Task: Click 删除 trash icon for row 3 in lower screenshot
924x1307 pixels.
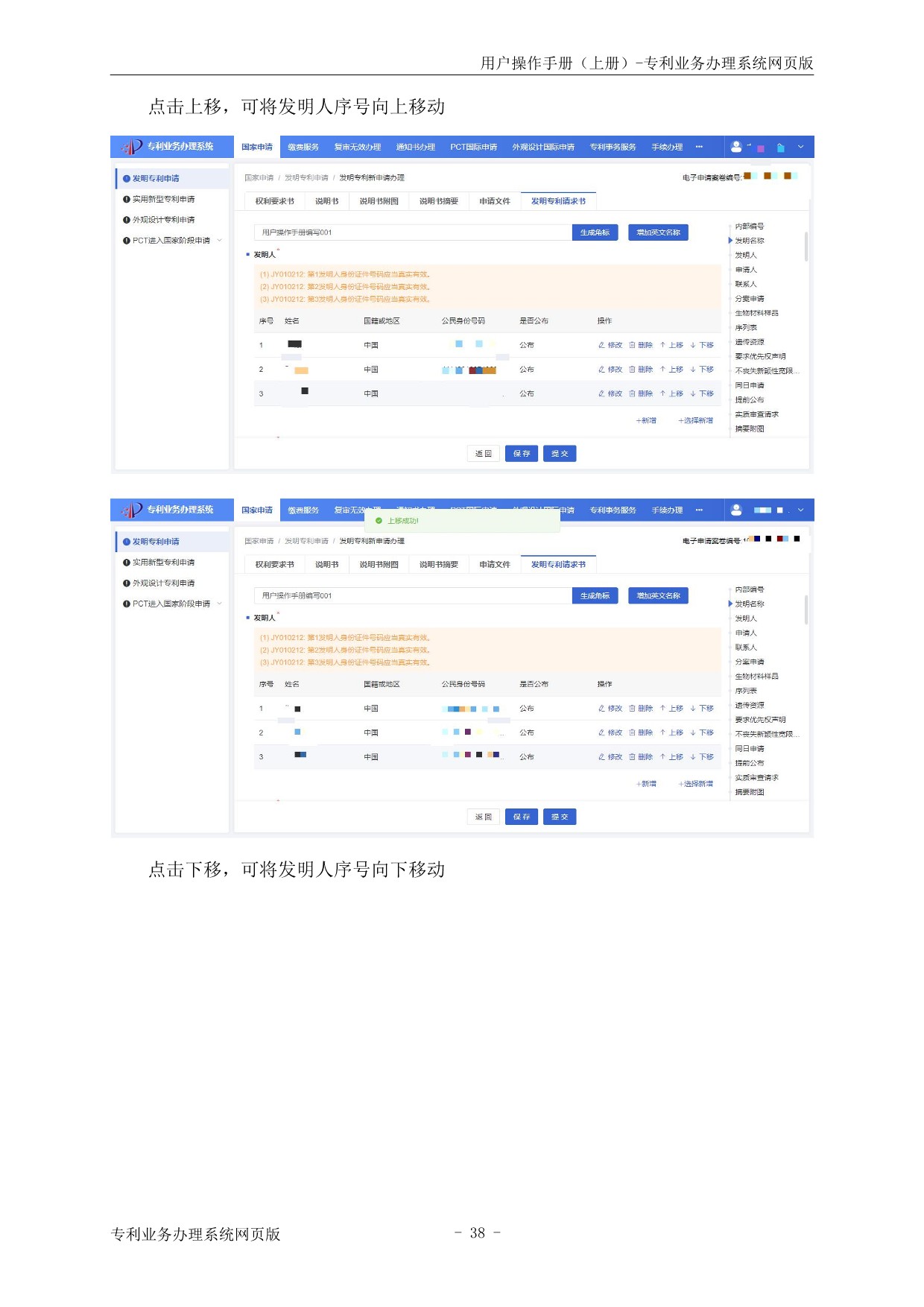Action: tap(632, 757)
